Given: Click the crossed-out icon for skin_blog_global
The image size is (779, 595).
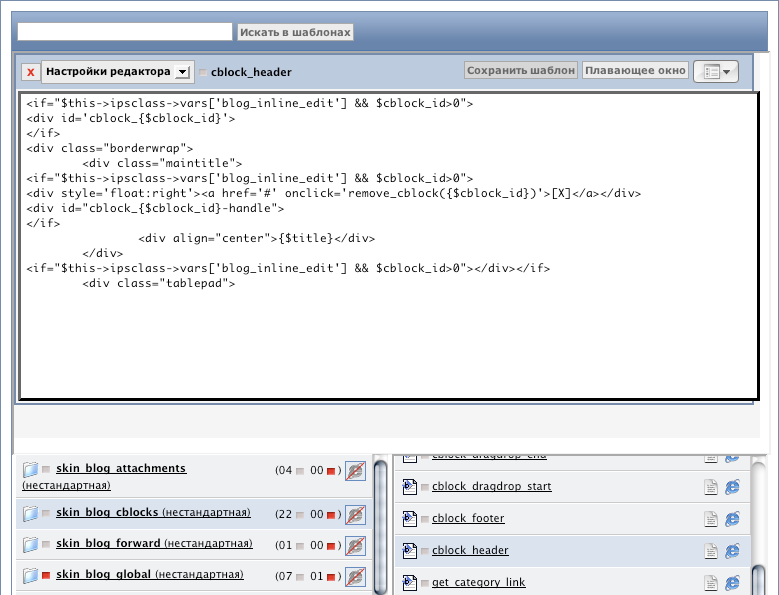Looking at the screenshot, I should [x=355, y=577].
